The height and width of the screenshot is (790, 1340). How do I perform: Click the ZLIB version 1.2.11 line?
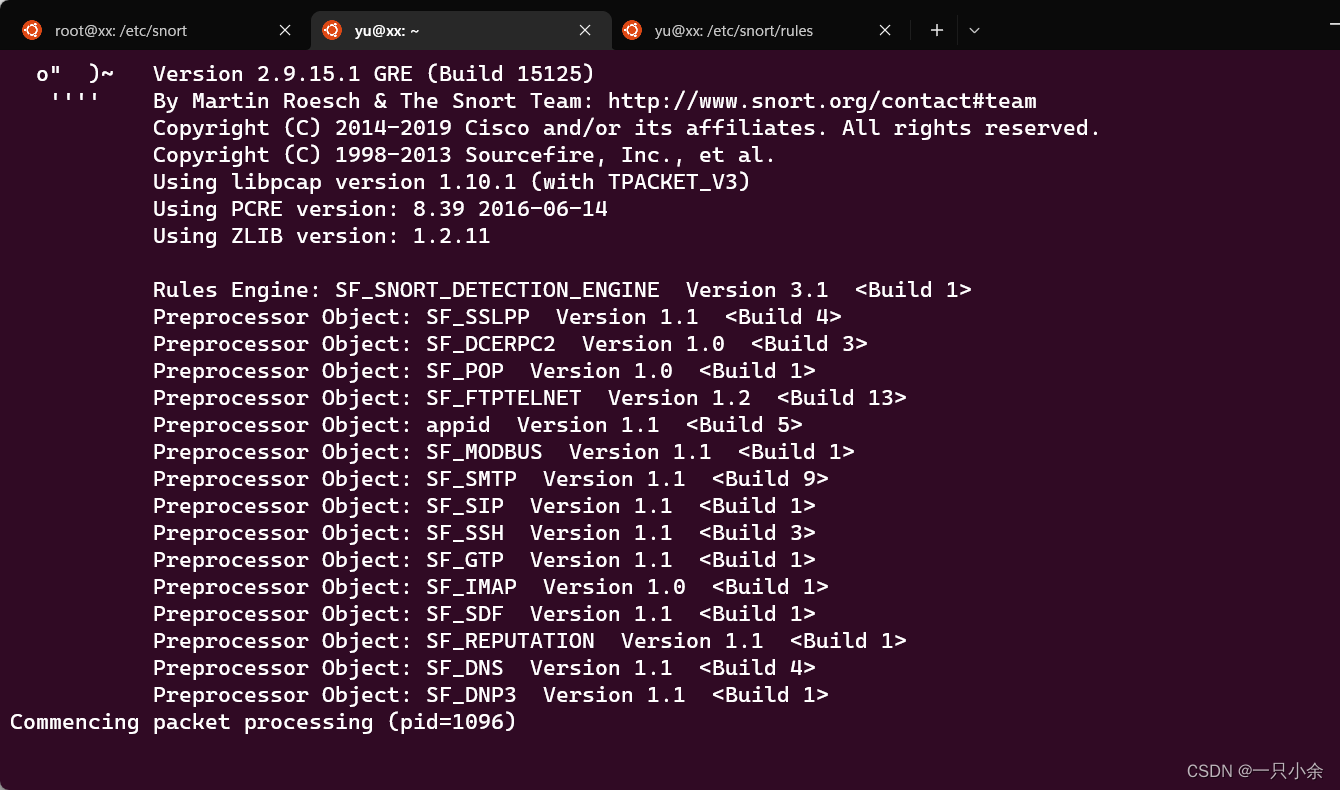click(322, 236)
